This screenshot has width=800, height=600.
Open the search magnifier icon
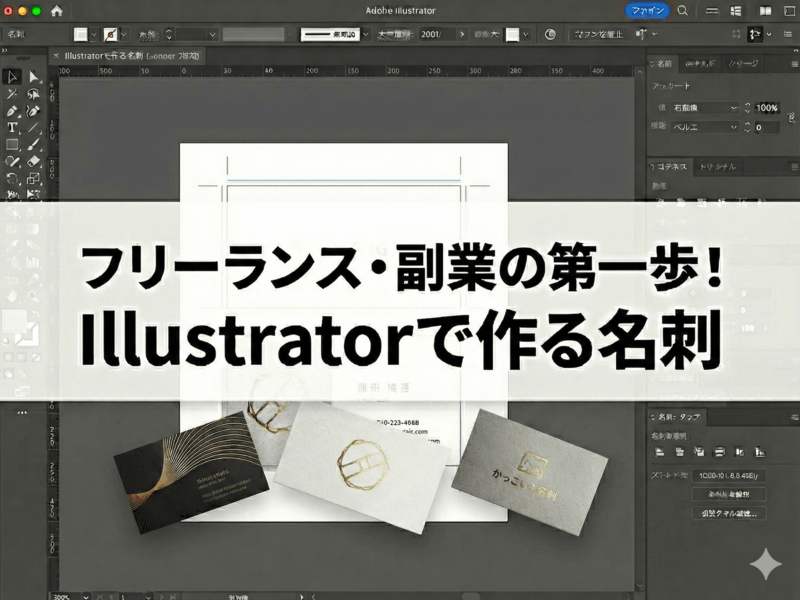(x=682, y=11)
